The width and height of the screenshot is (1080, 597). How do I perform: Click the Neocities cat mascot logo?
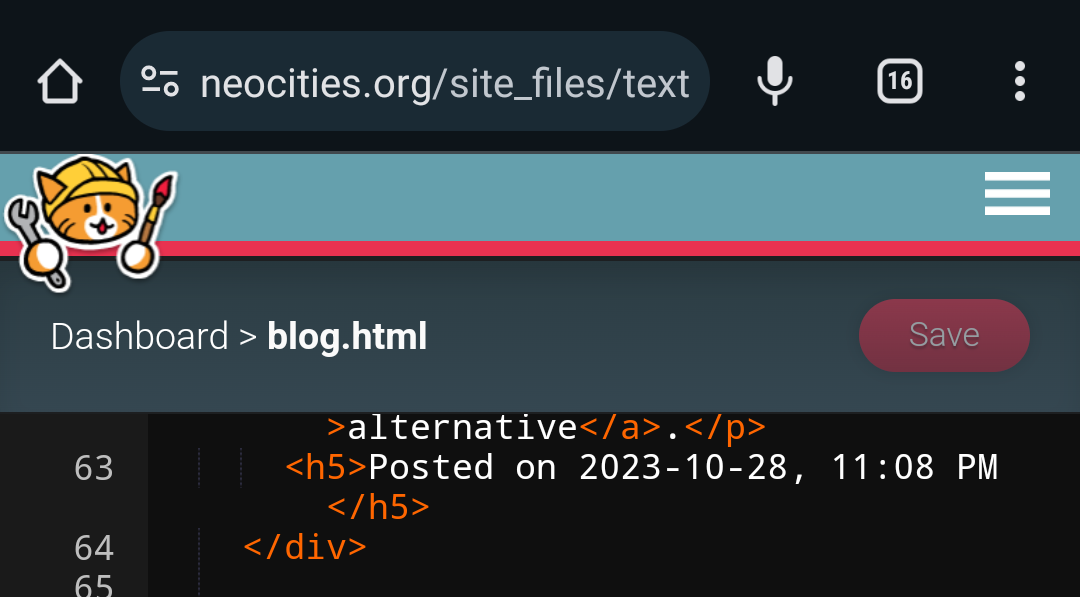pyautogui.click(x=90, y=222)
